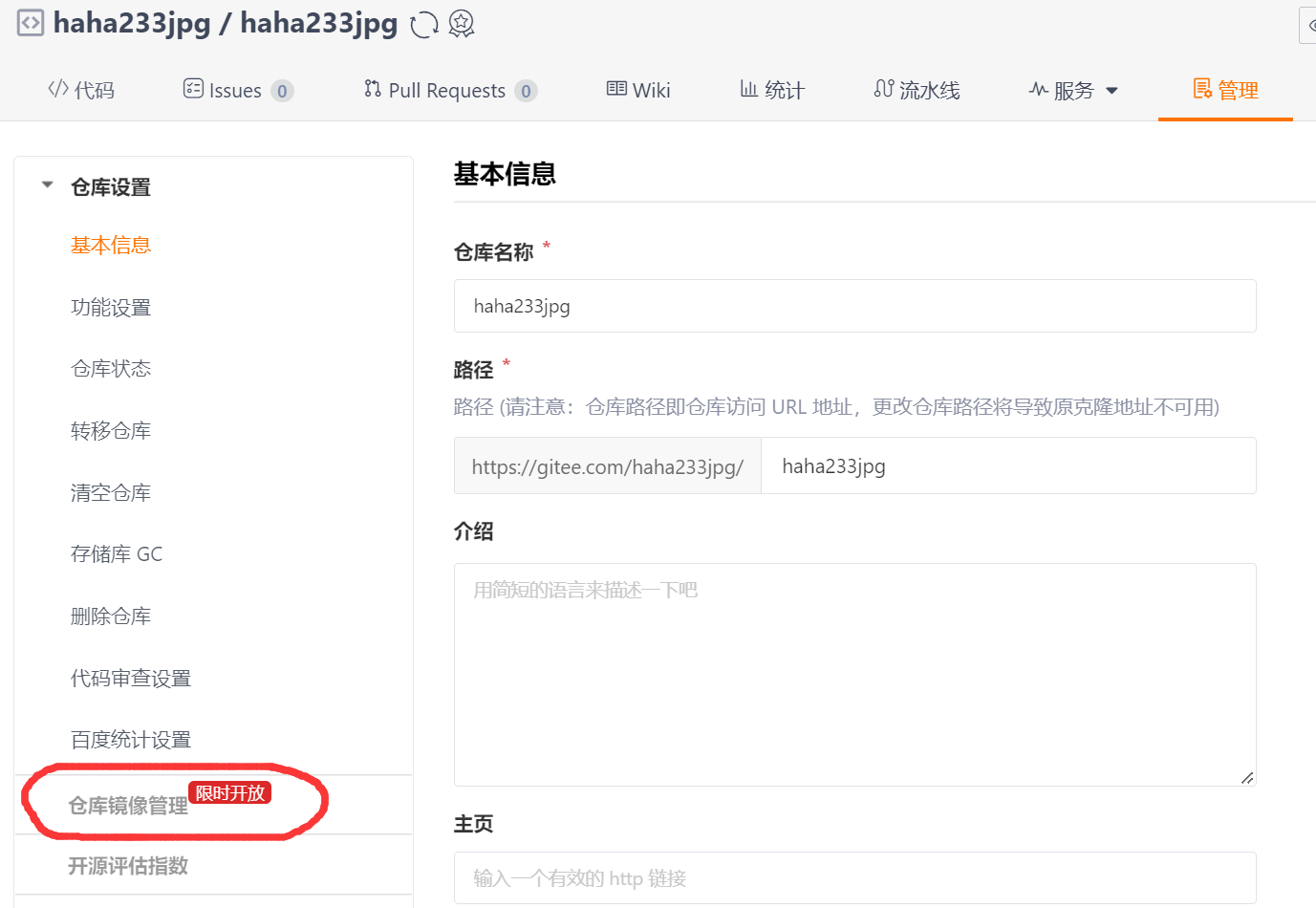Click the 仓库设置 sidebar heading
Image resolution: width=1316 pixels, height=908 pixels.
[111, 187]
